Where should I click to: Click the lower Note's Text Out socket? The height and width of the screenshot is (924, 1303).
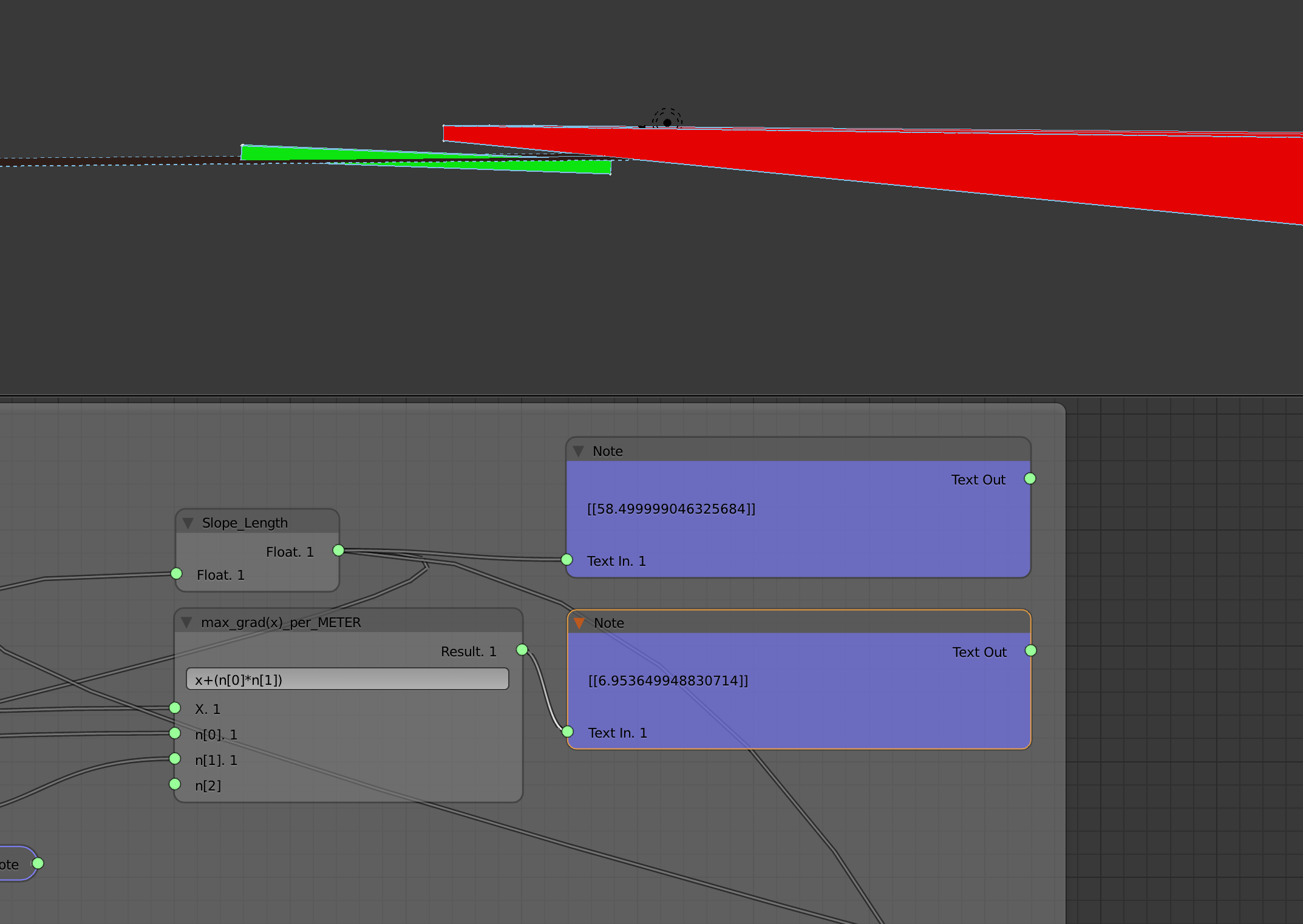point(1031,651)
